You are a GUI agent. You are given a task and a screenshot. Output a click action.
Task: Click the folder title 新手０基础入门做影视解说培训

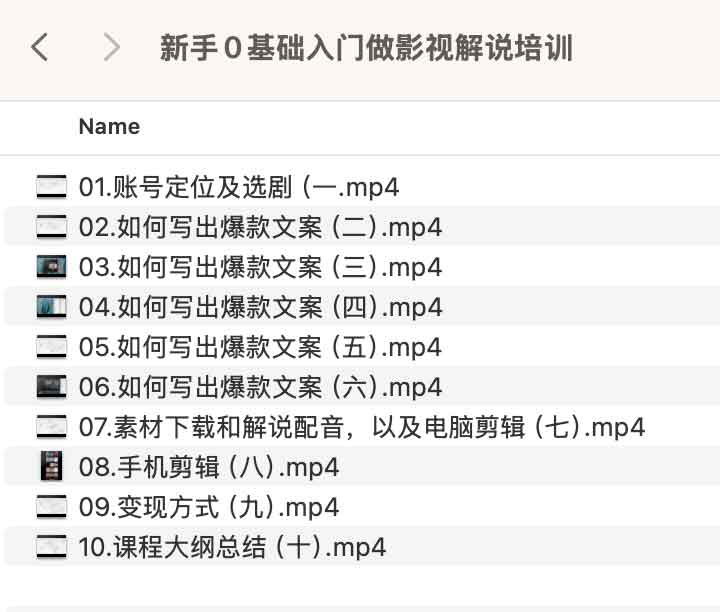click(366, 48)
